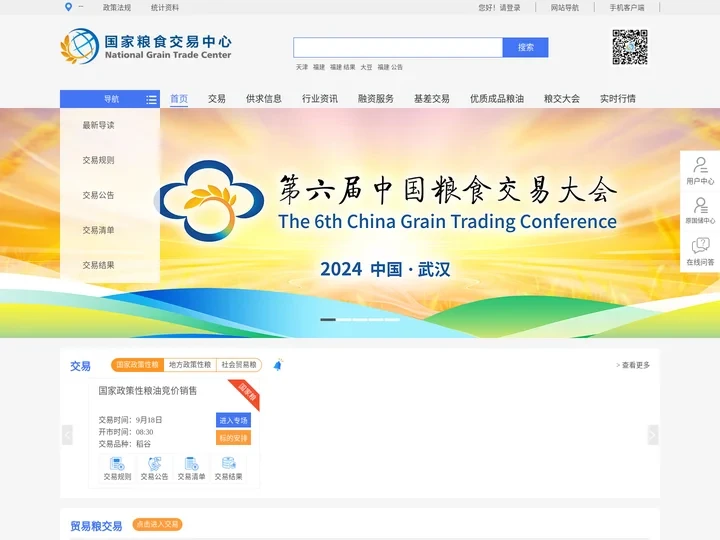
Task: Select the last banner slide indicator
Action: coord(392,320)
